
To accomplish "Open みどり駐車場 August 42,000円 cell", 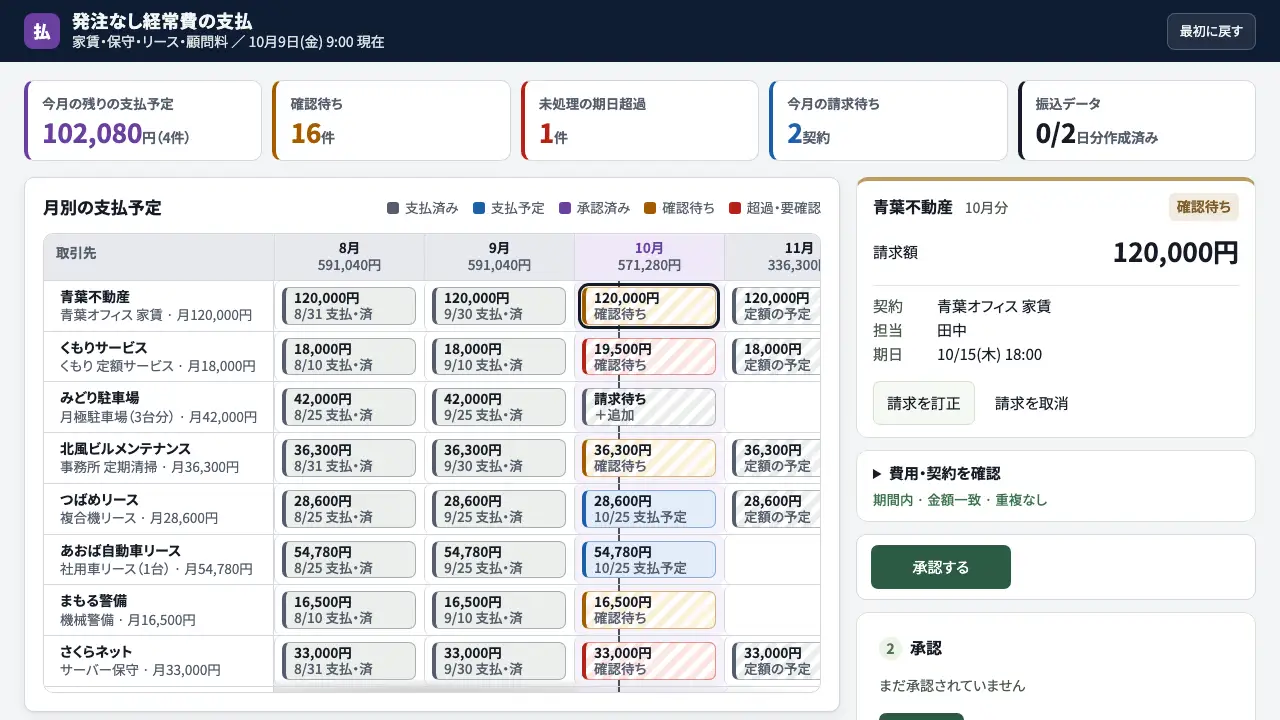I will (349, 407).
